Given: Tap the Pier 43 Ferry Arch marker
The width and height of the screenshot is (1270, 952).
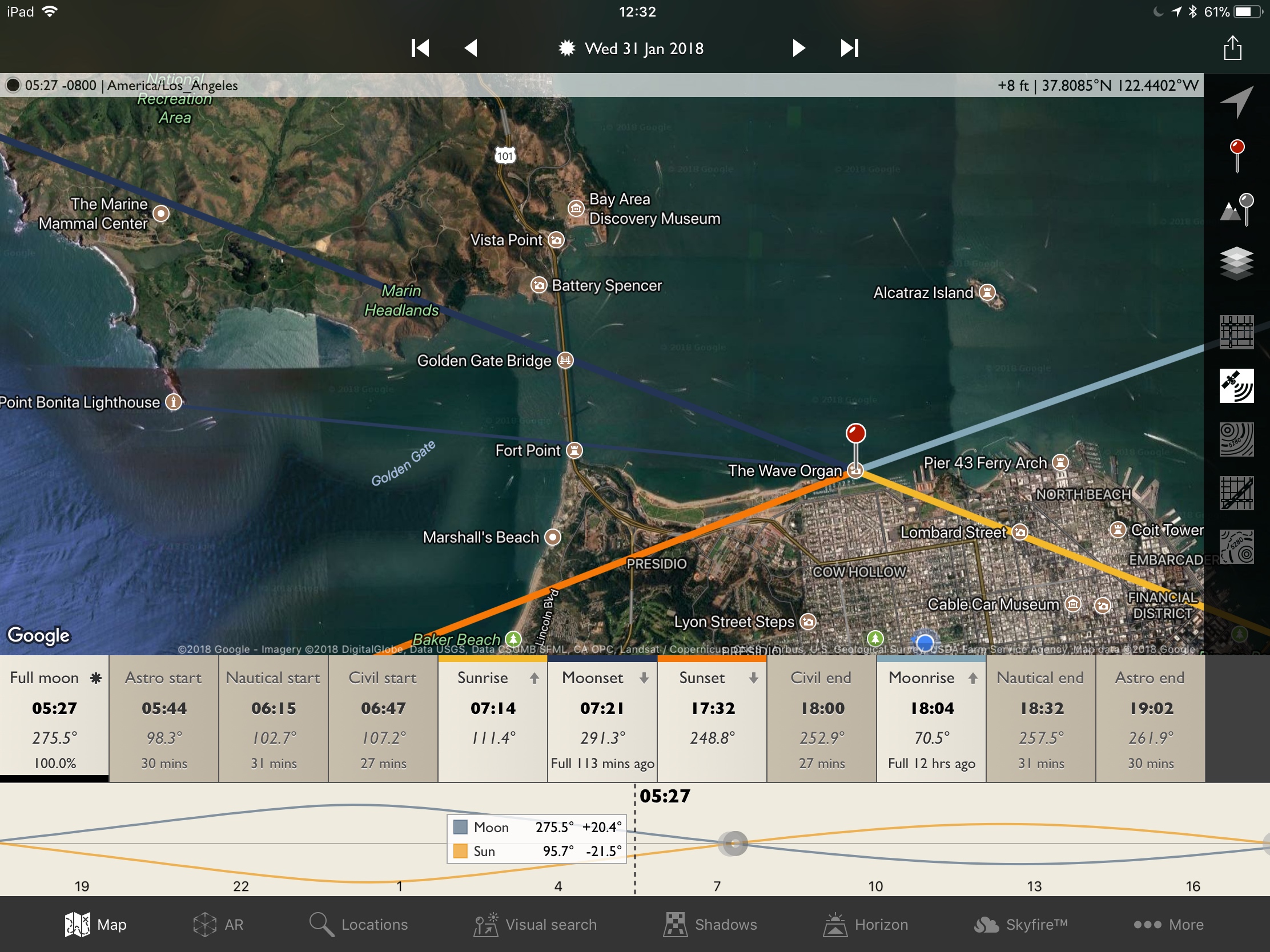Looking at the screenshot, I should tap(1060, 462).
